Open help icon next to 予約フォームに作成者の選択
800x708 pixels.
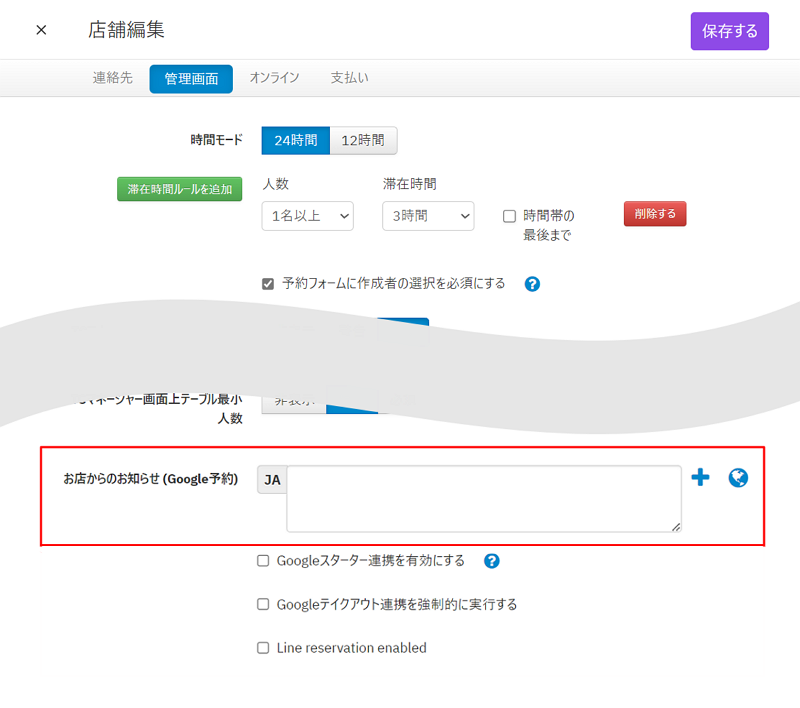(532, 284)
